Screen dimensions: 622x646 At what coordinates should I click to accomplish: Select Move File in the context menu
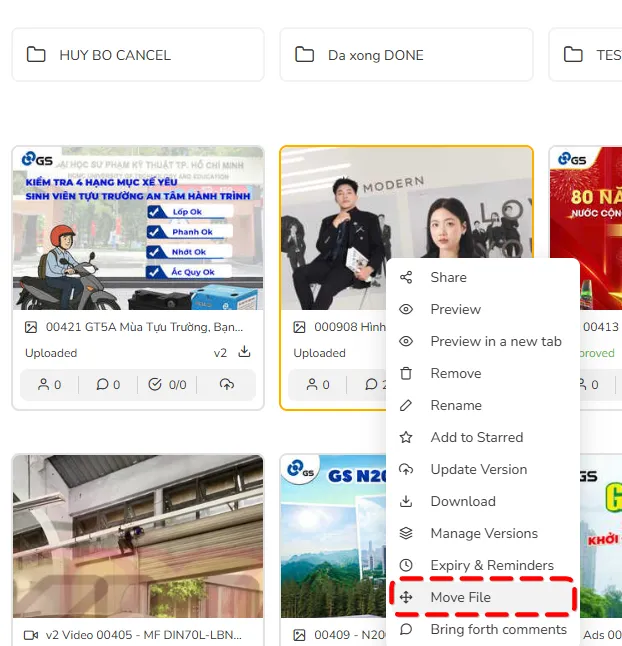[x=483, y=597]
